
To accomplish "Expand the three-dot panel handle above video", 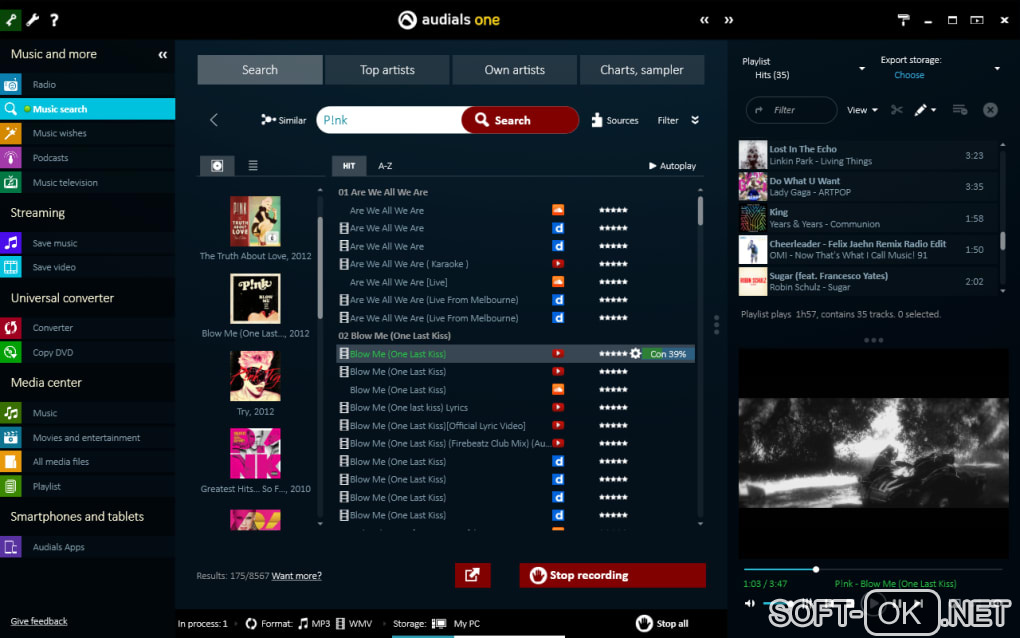I will click(x=874, y=340).
